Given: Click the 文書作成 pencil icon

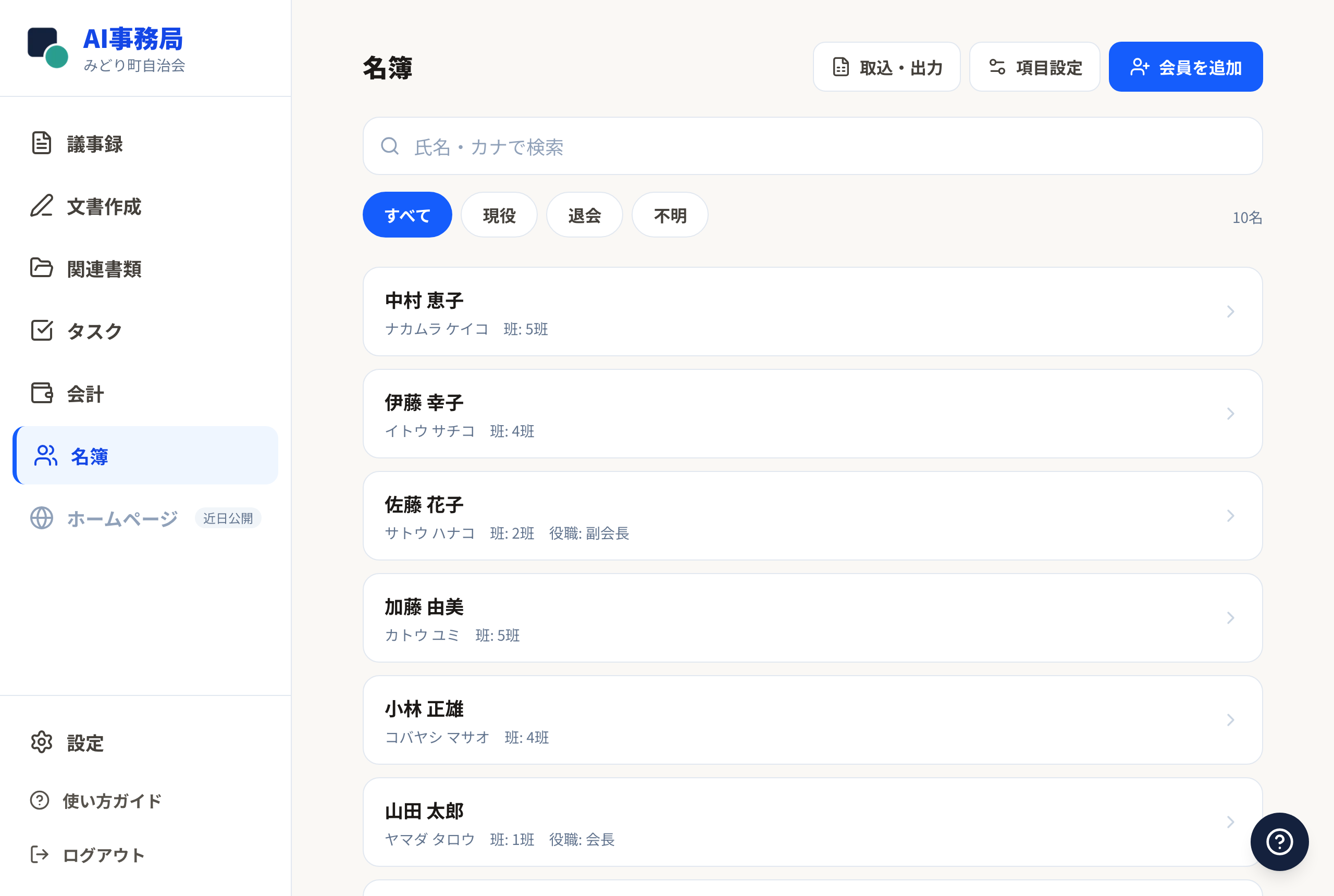Looking at the screenshot, I should coord(41,206).
